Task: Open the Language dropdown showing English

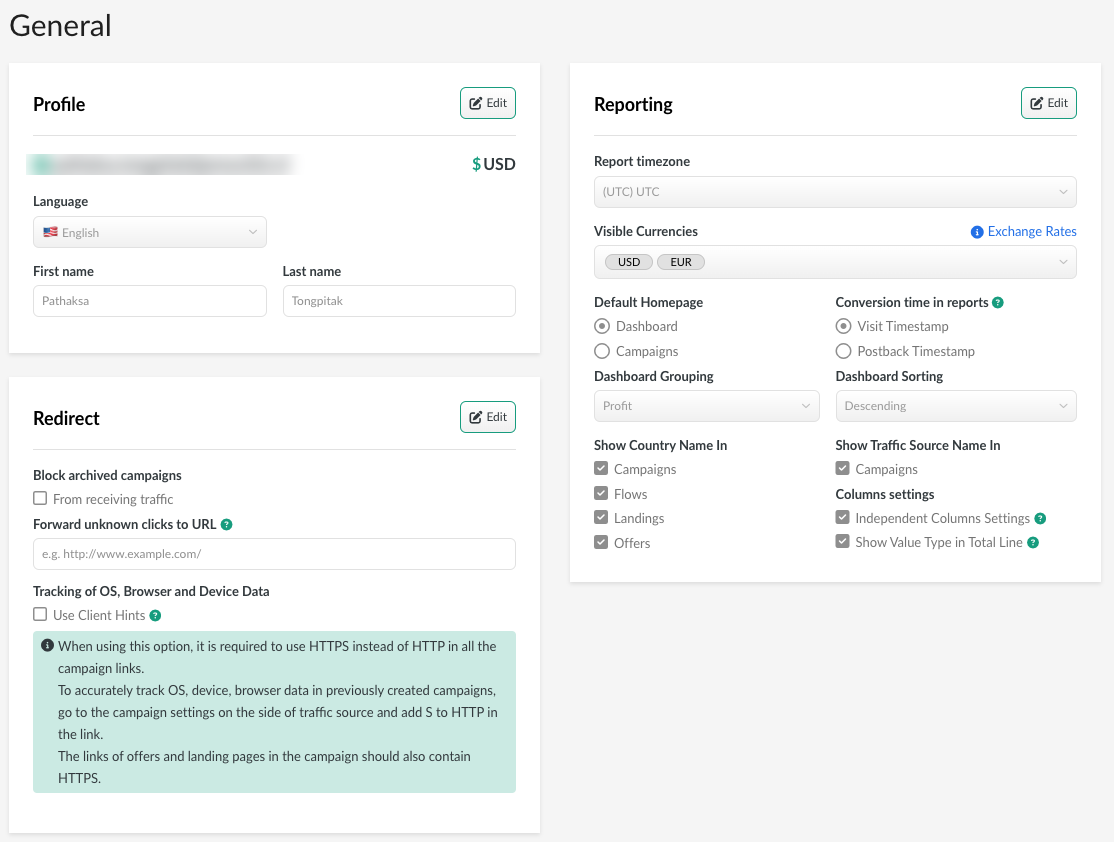Action: coord(150,232)
